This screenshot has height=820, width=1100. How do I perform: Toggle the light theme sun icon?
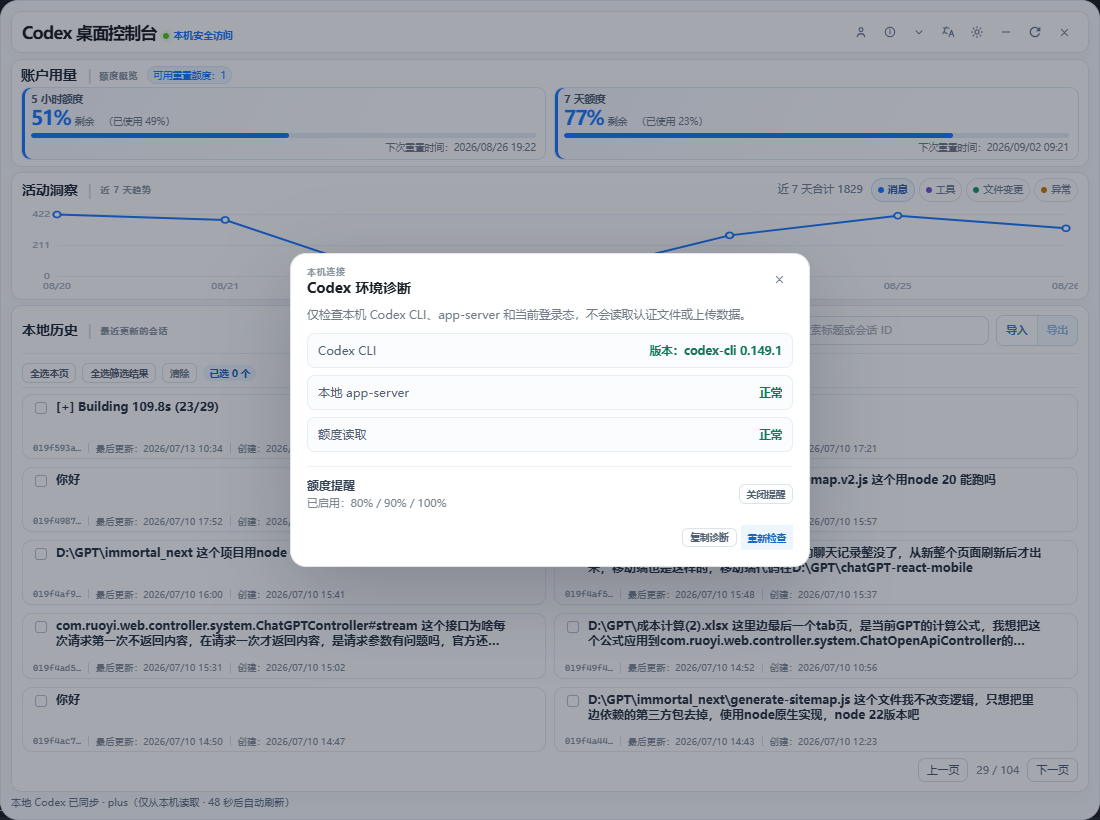point(977,32)
